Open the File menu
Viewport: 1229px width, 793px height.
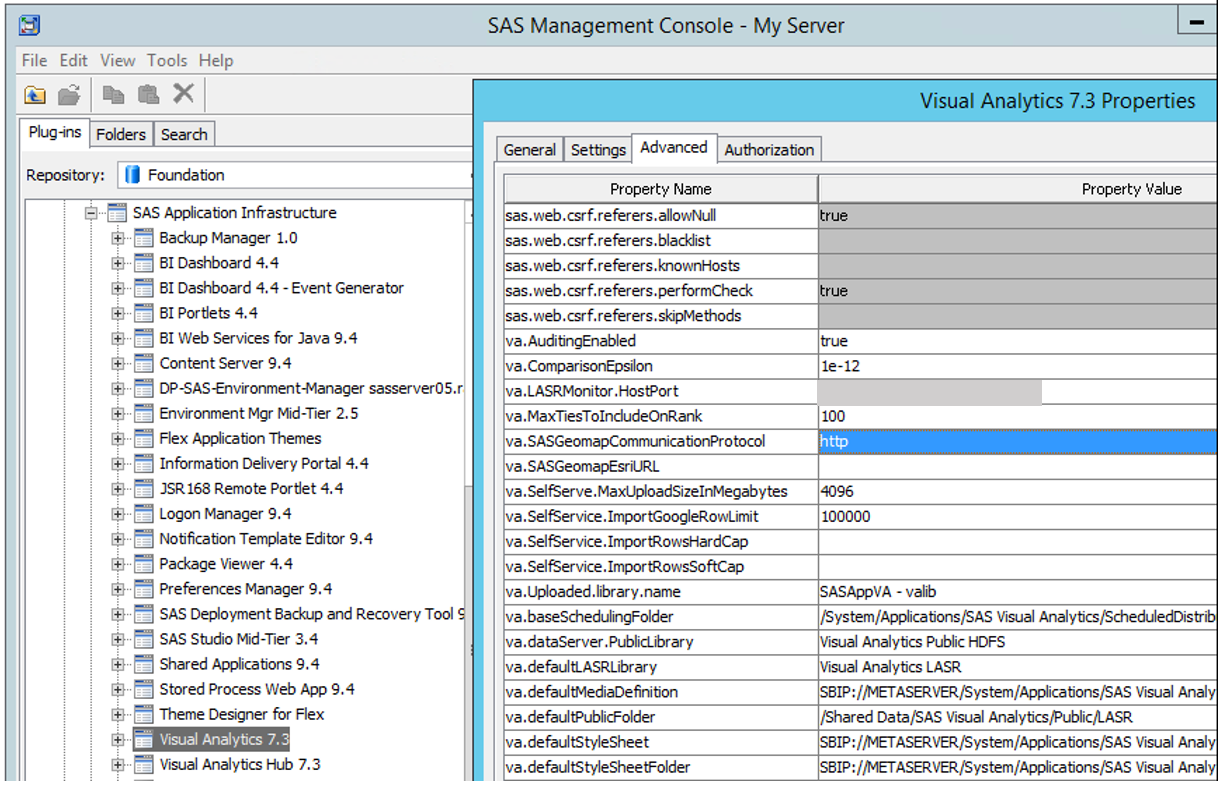34,61
